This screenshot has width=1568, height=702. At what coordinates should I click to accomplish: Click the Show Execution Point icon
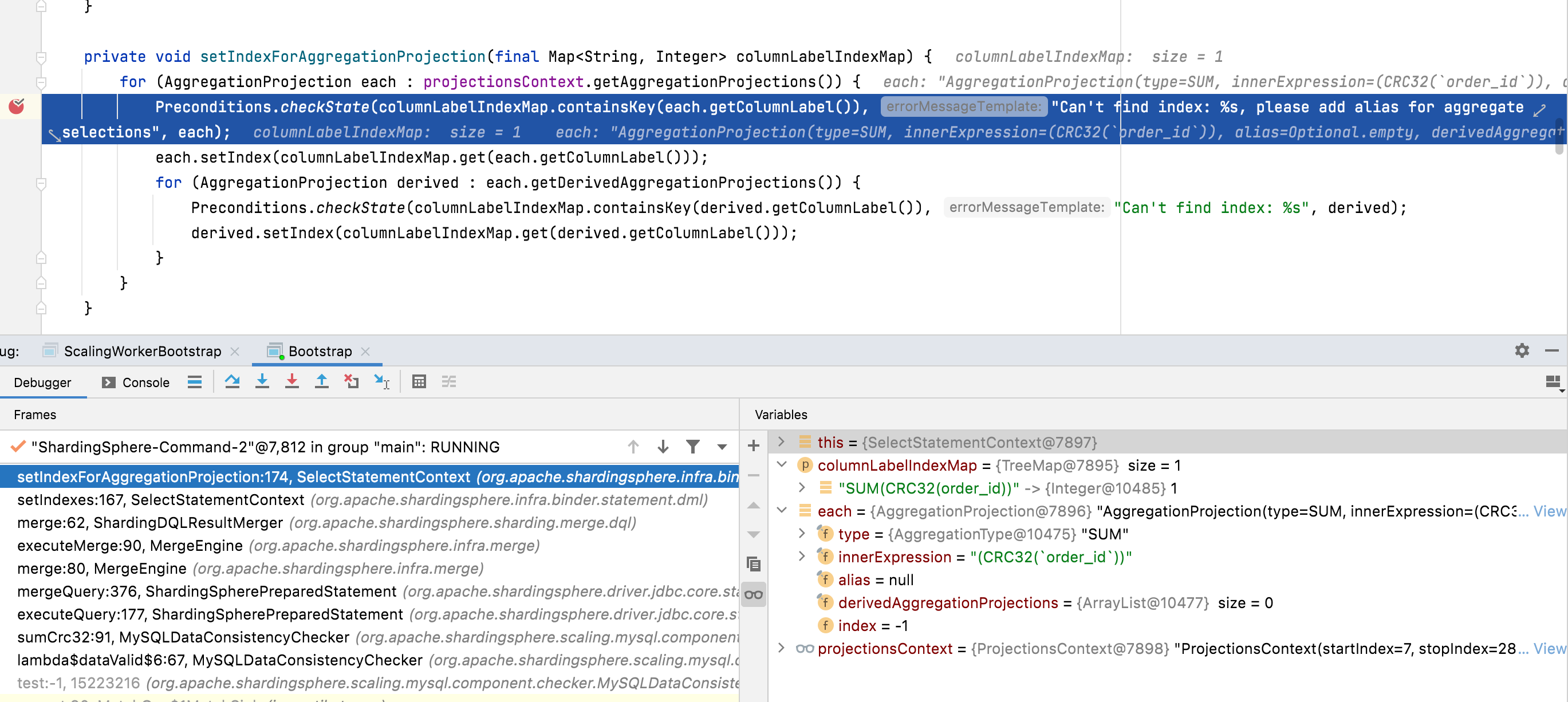pyautogui.click(x=195, y=382)
